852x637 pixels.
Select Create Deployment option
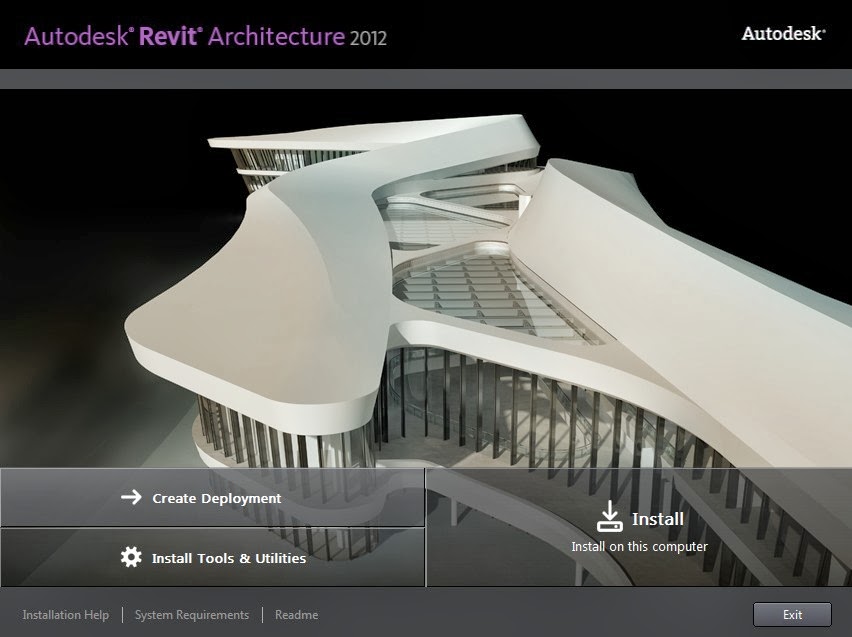coord(212,497)
